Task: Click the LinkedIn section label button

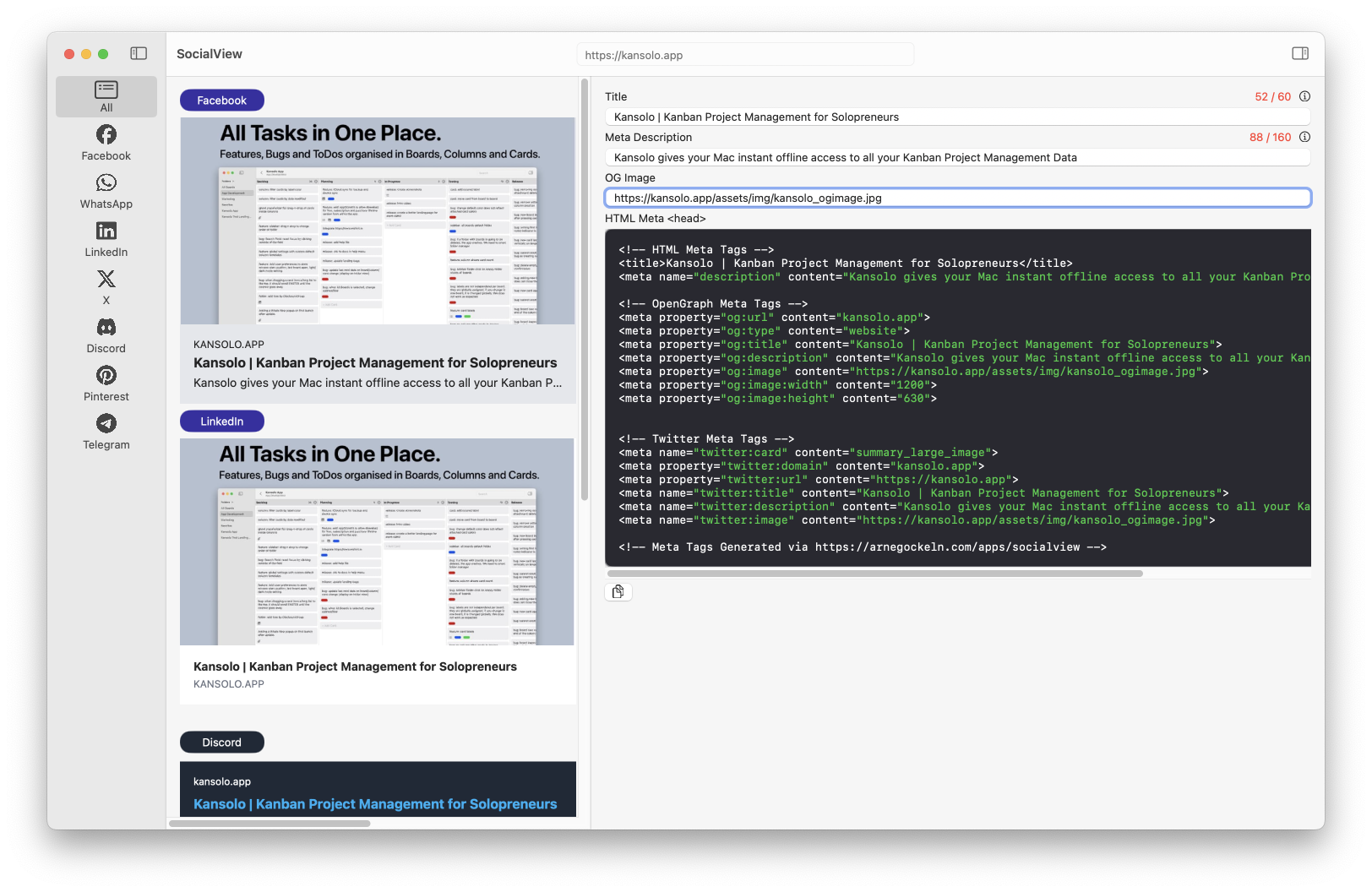Action: [x=222, y=422]
